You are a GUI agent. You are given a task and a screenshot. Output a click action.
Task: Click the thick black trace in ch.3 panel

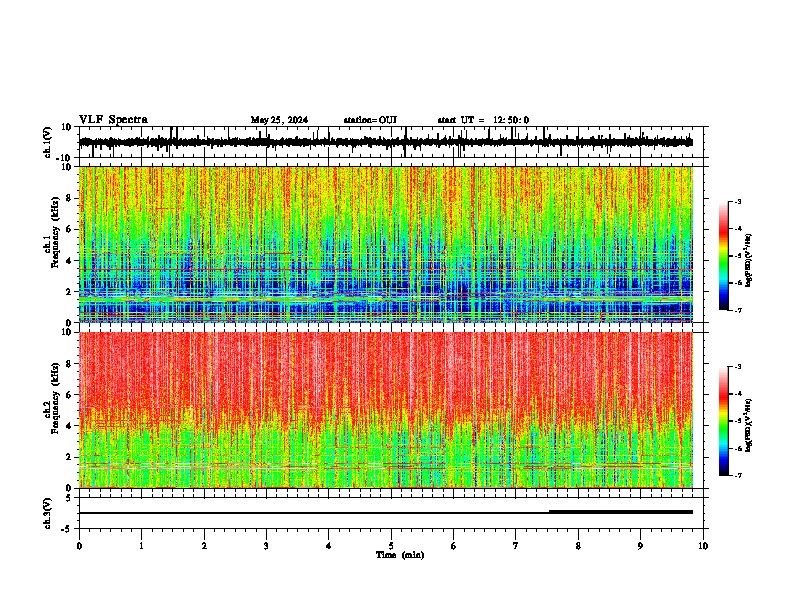tap(620, 512)
